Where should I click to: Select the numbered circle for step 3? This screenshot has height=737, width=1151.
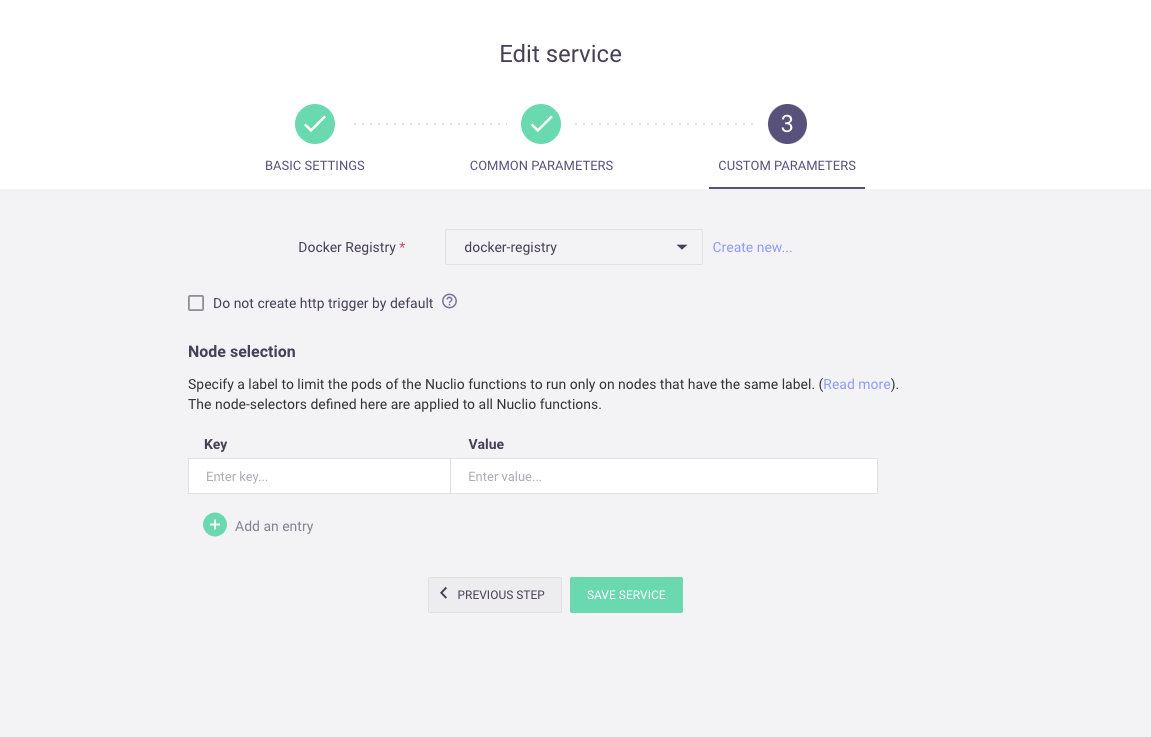(x=786, y=124)
